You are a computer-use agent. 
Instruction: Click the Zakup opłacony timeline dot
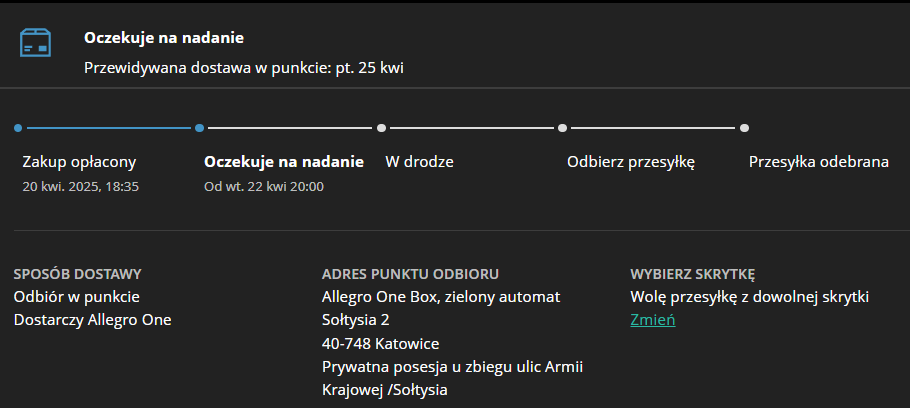pyautogui.click(x=18, y=128)
